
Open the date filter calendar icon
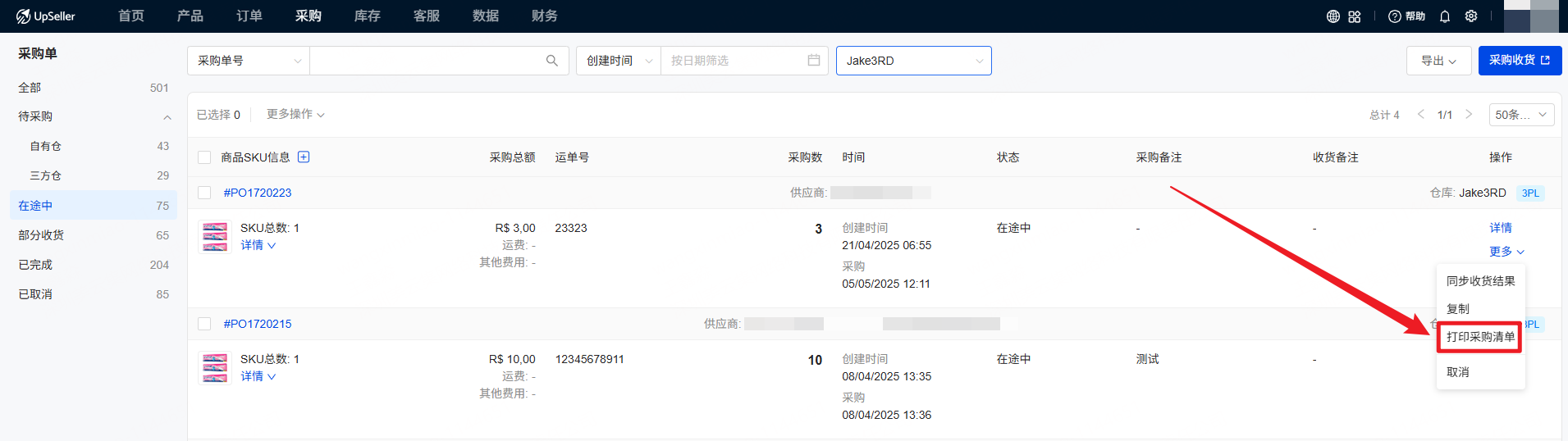tap(813, 61)
